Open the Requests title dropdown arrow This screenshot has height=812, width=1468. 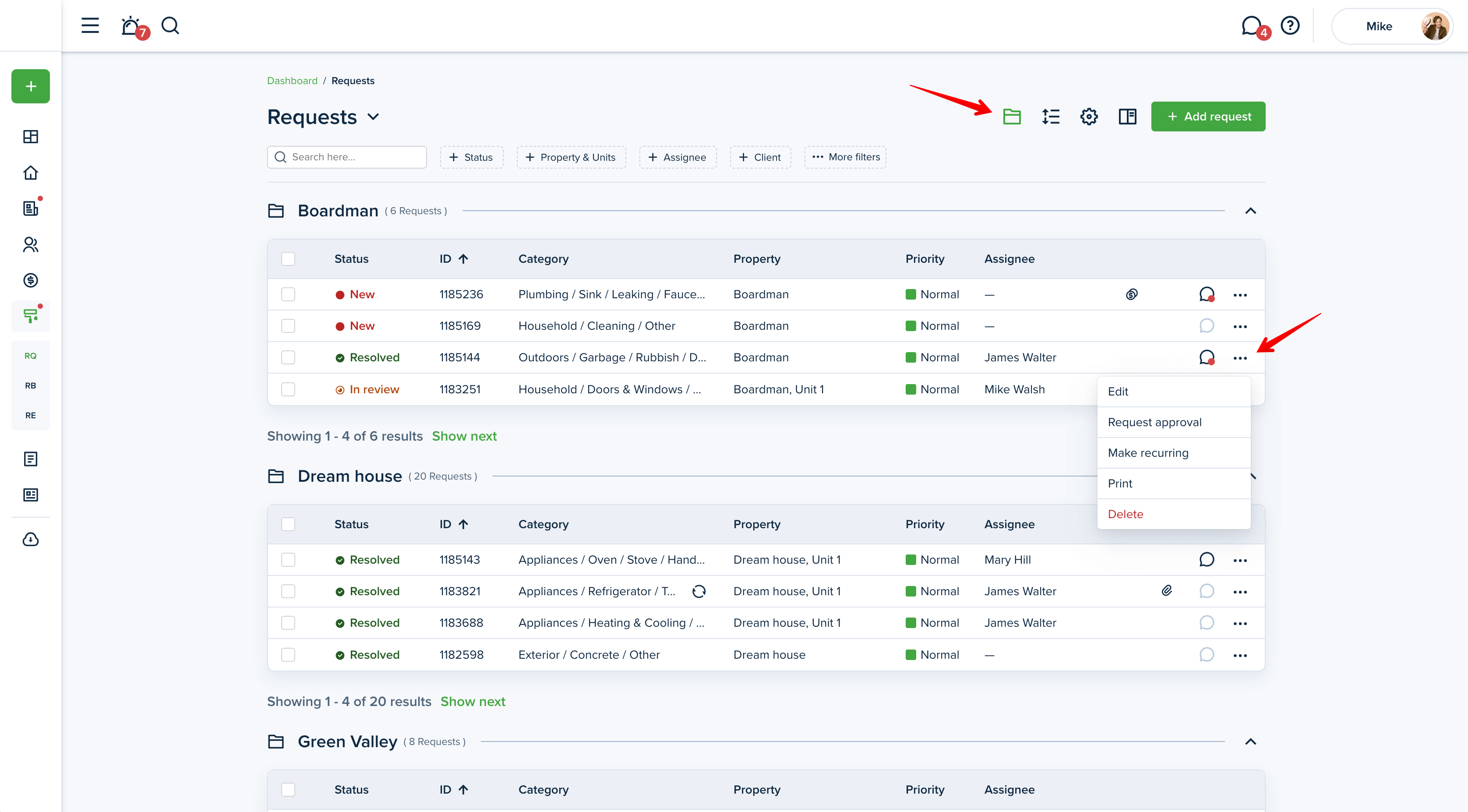coord(373,117)
